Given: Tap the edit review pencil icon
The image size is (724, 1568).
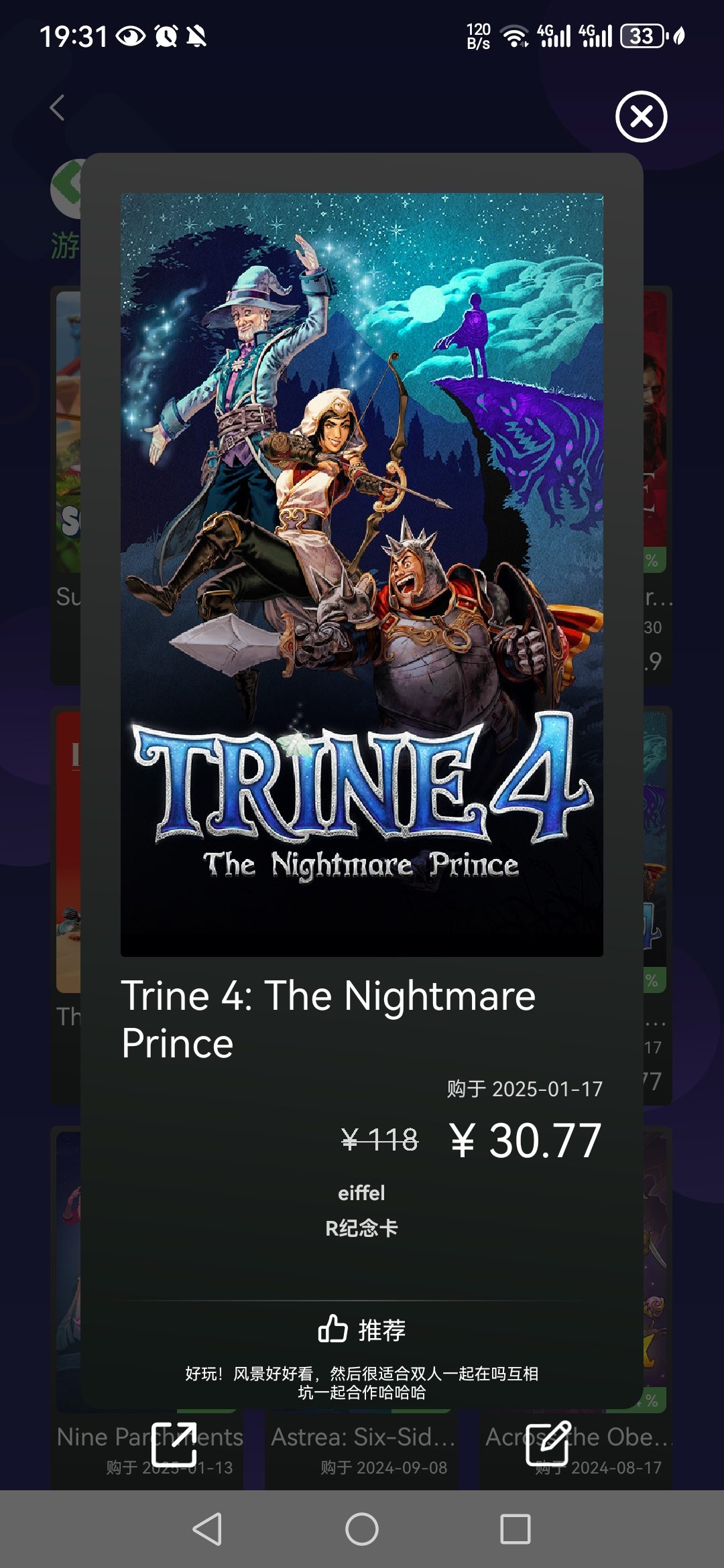Looking at the screenshot, I should pyautogui.click(x=548, y=1443).
